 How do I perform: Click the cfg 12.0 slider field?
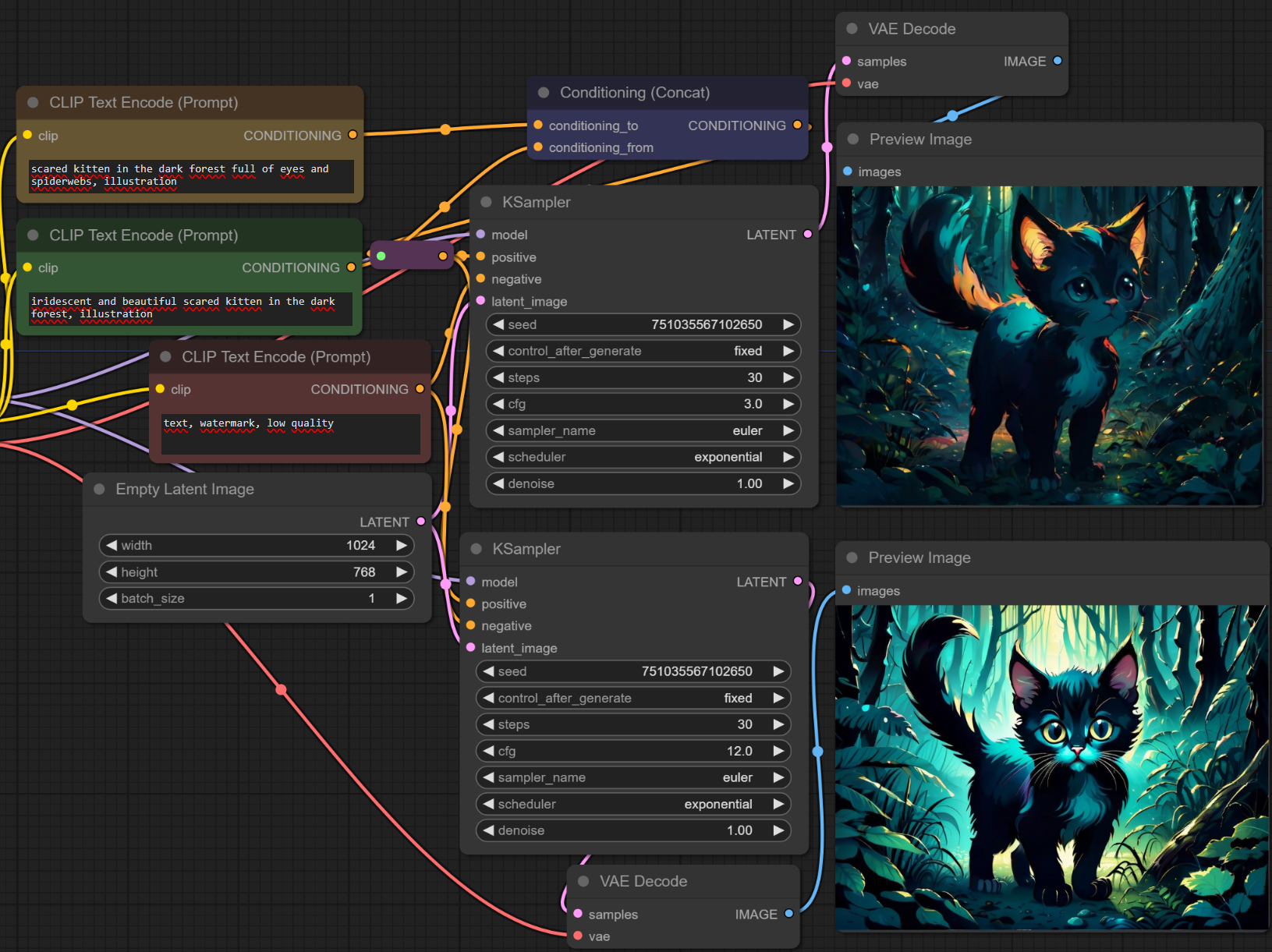point(632,751)
